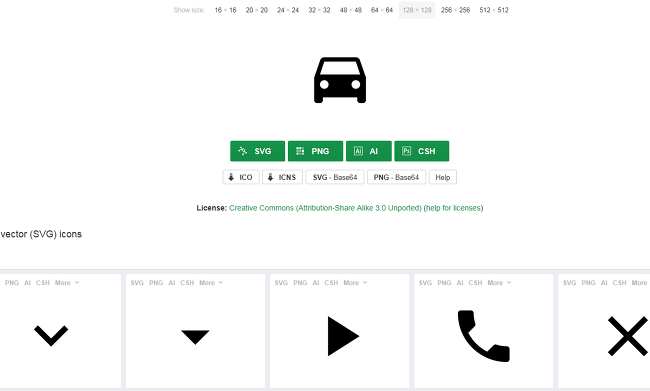Download the ICNS file
This screenshot has width=650, height=391.
282,177
